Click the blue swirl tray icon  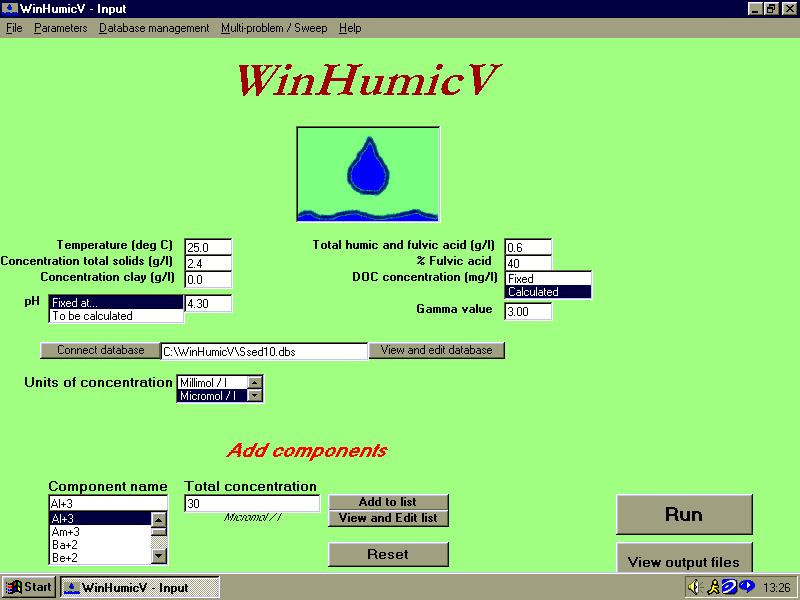[728, 587]
